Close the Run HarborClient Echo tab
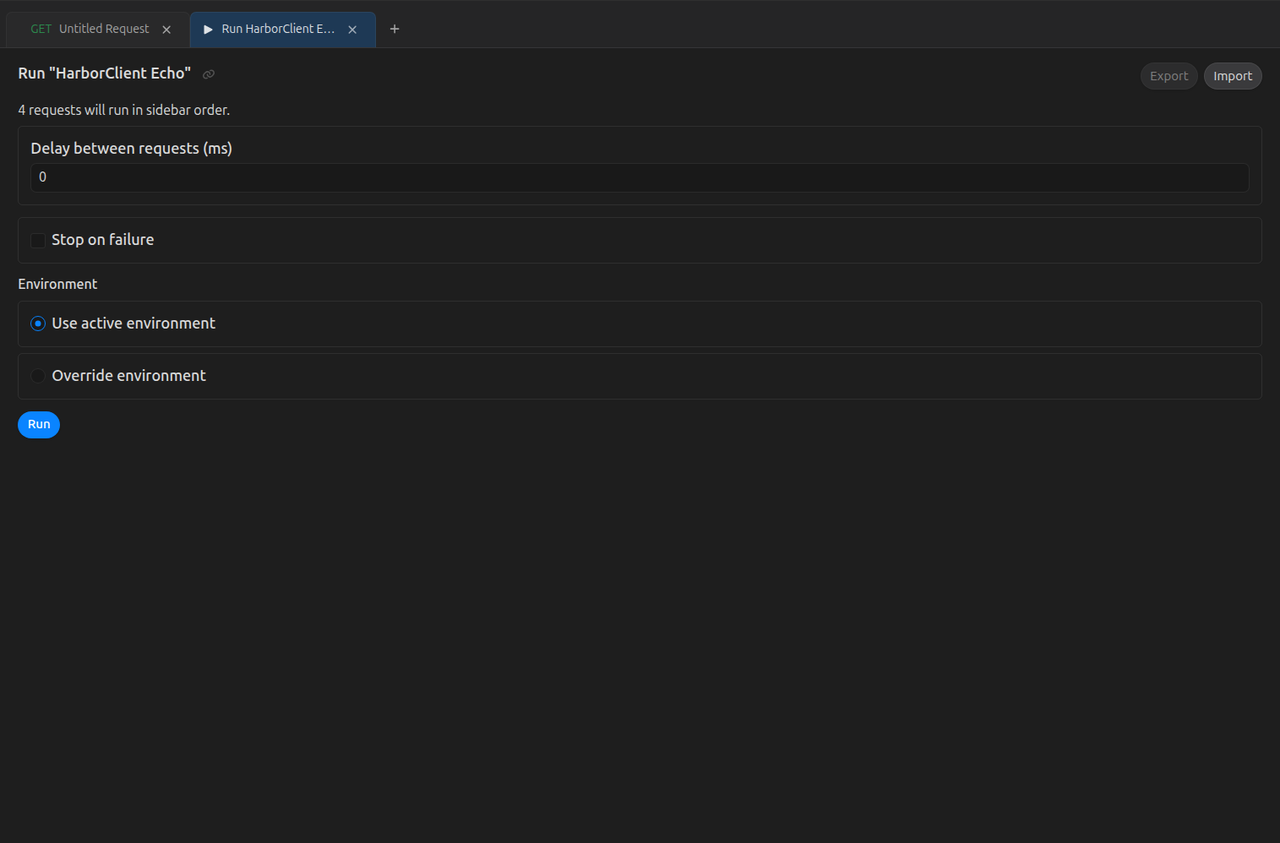Image resolution: width=1280 pixels, height=843 pixels. pyautogui.click(x=352, y=30)
